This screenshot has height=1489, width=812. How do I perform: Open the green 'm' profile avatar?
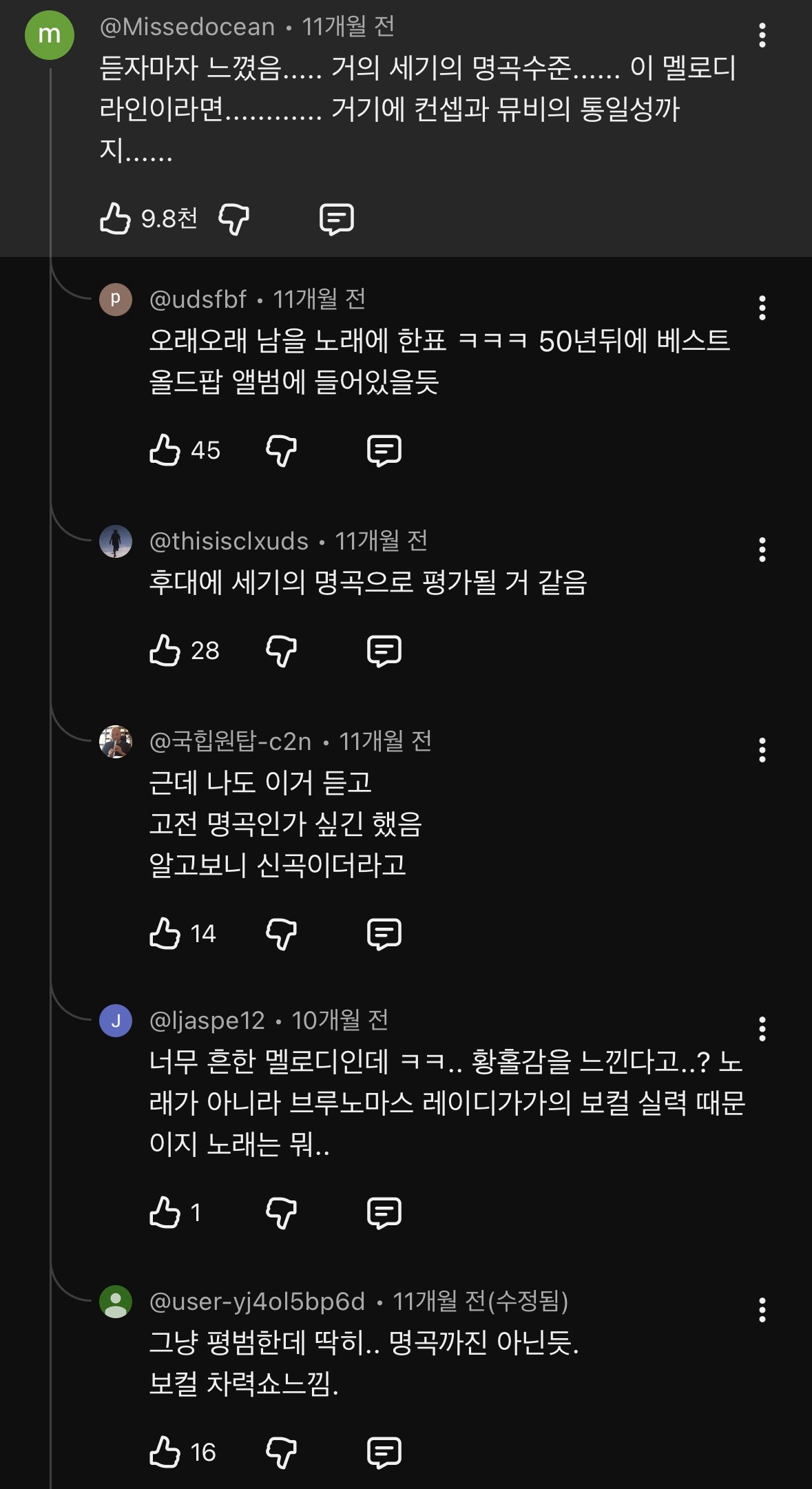50,35
